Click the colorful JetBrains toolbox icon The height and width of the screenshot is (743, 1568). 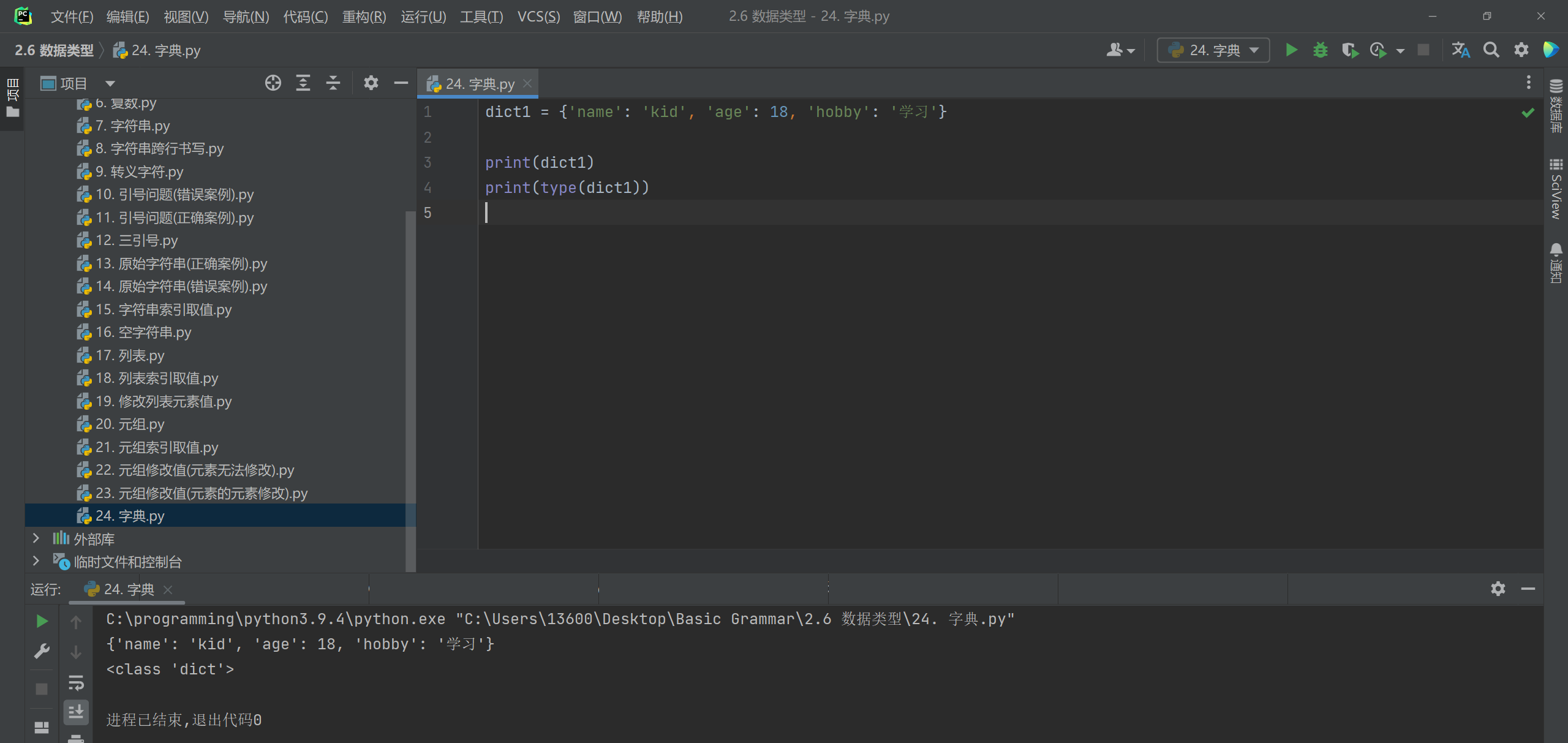pyautogui.click(x=1551, y=50)
